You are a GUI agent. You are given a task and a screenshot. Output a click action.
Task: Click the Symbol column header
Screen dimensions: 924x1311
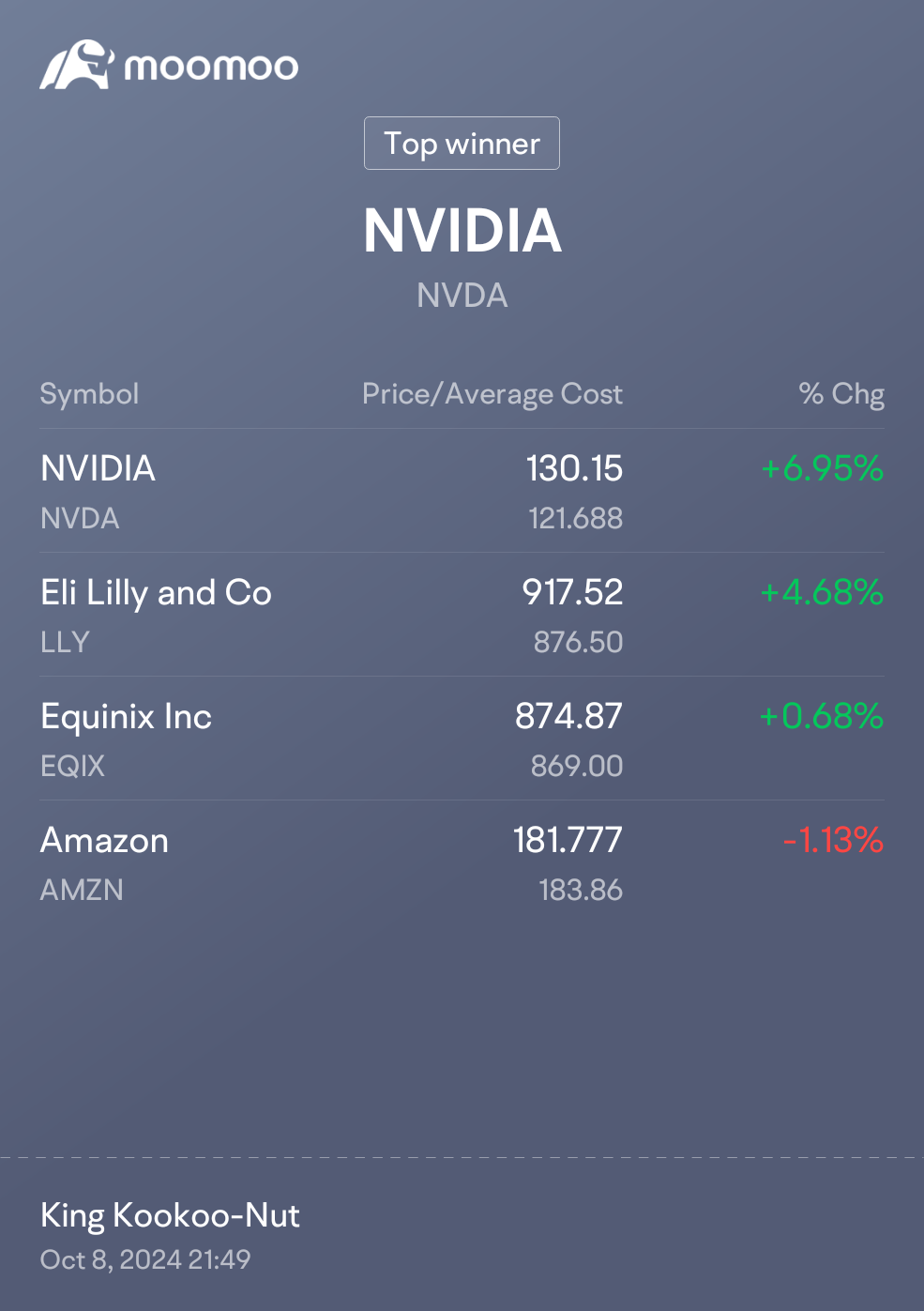point(89,393)
